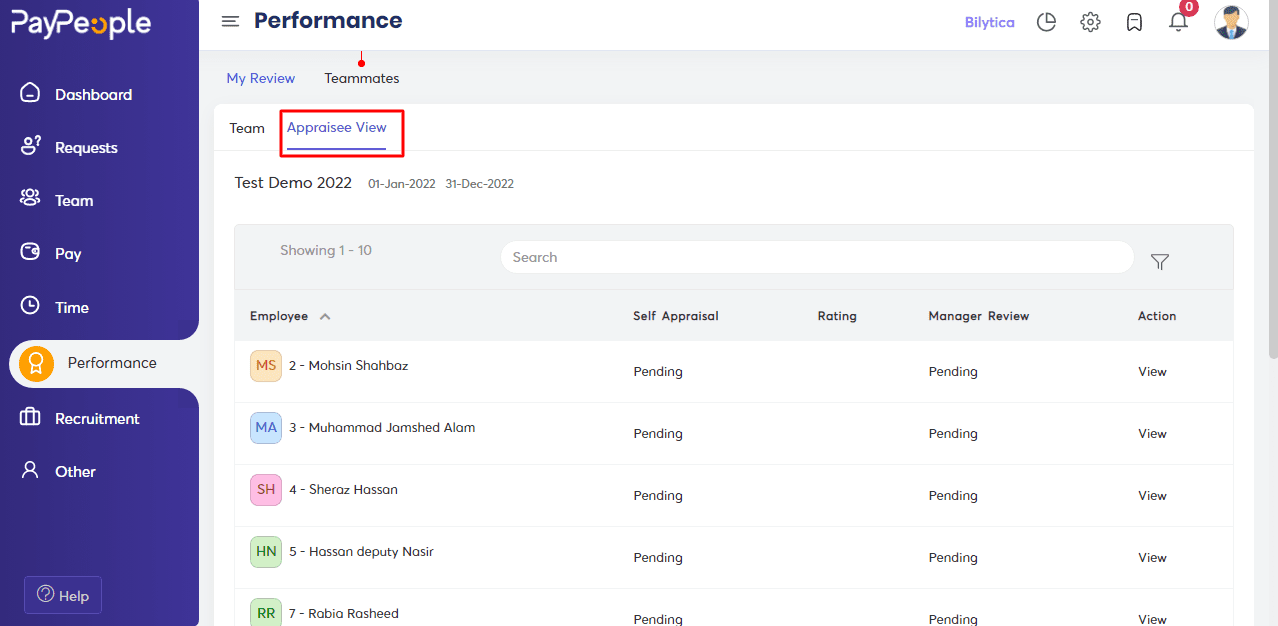Viewport: 1278px width, 626px height.
Task: Click the Requests sidebar icon
Action: [x=31, y=146]
